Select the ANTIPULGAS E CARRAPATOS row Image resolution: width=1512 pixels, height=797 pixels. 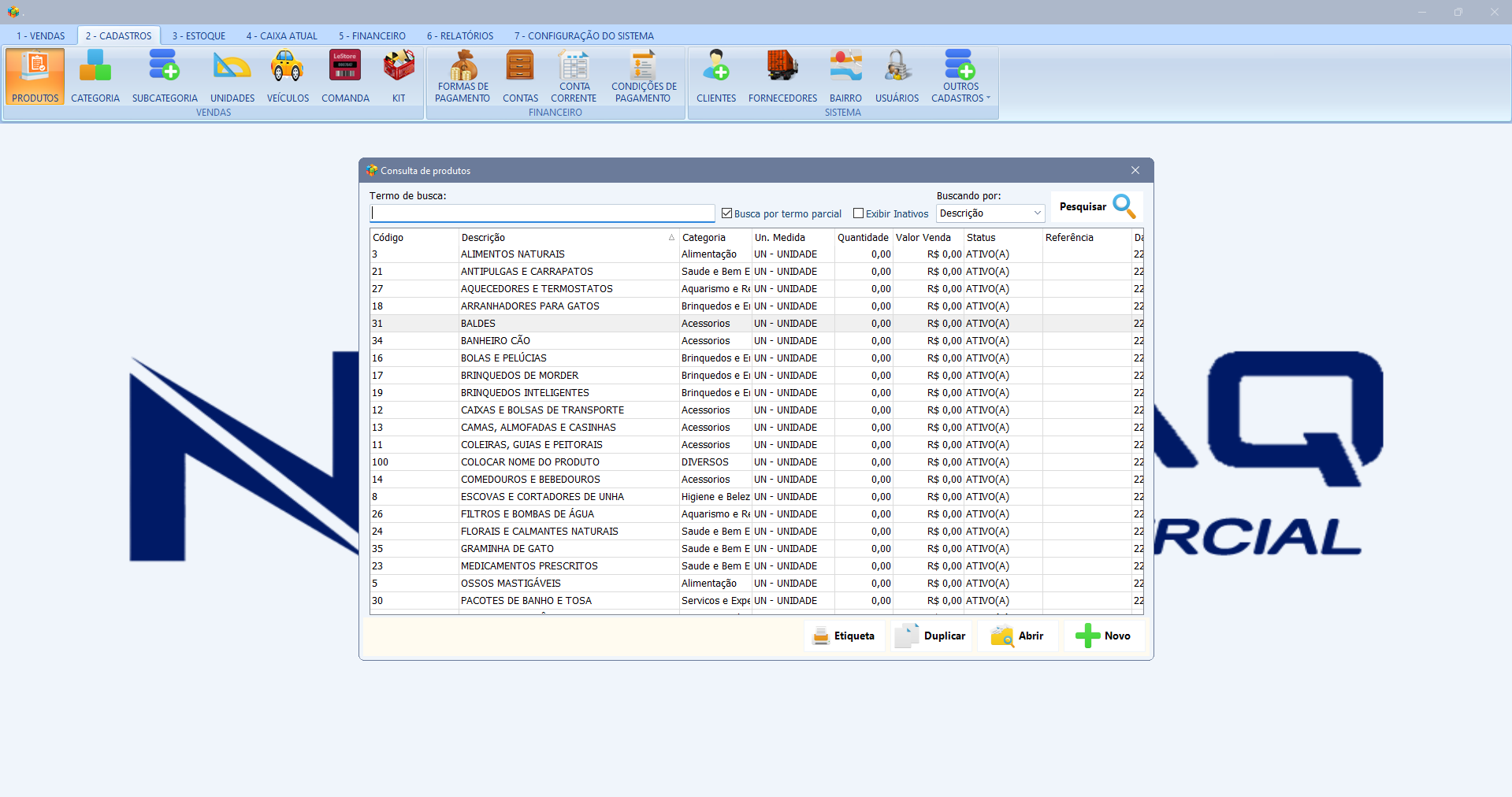click(756, 272)
